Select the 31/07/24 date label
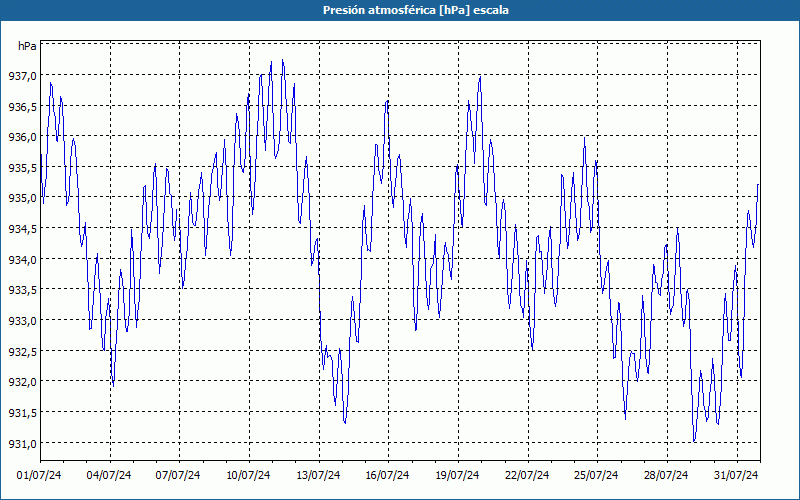This screenshot has height=500, width=800. [x=736, y=475]
